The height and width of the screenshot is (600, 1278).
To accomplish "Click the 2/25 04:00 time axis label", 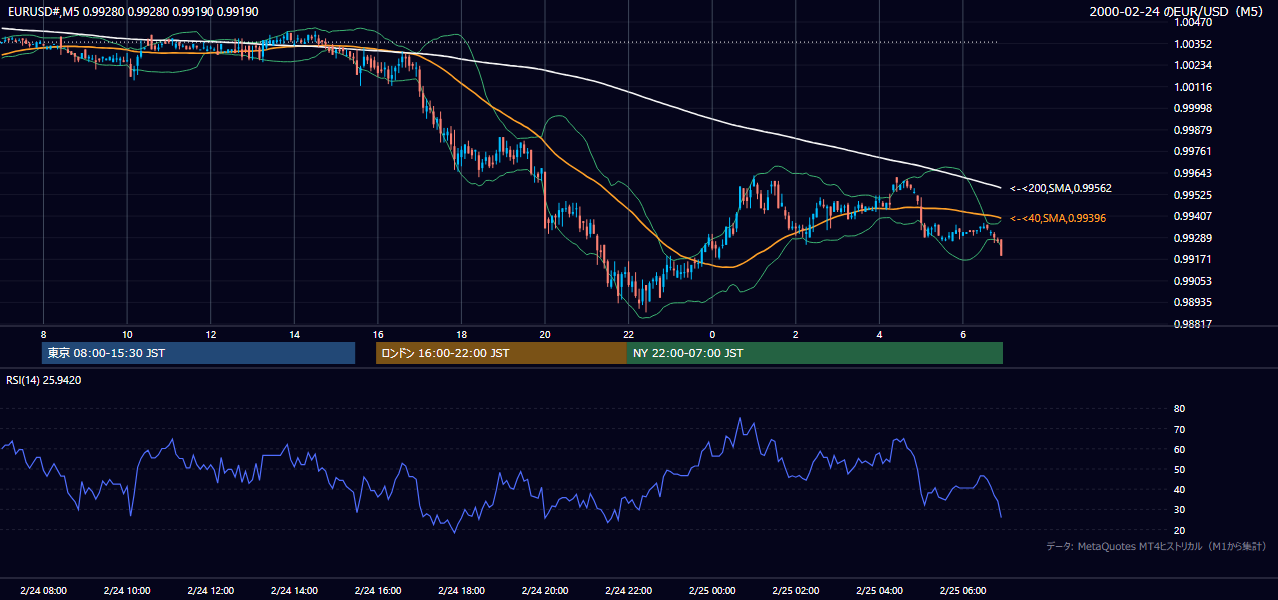I will 879,590.
